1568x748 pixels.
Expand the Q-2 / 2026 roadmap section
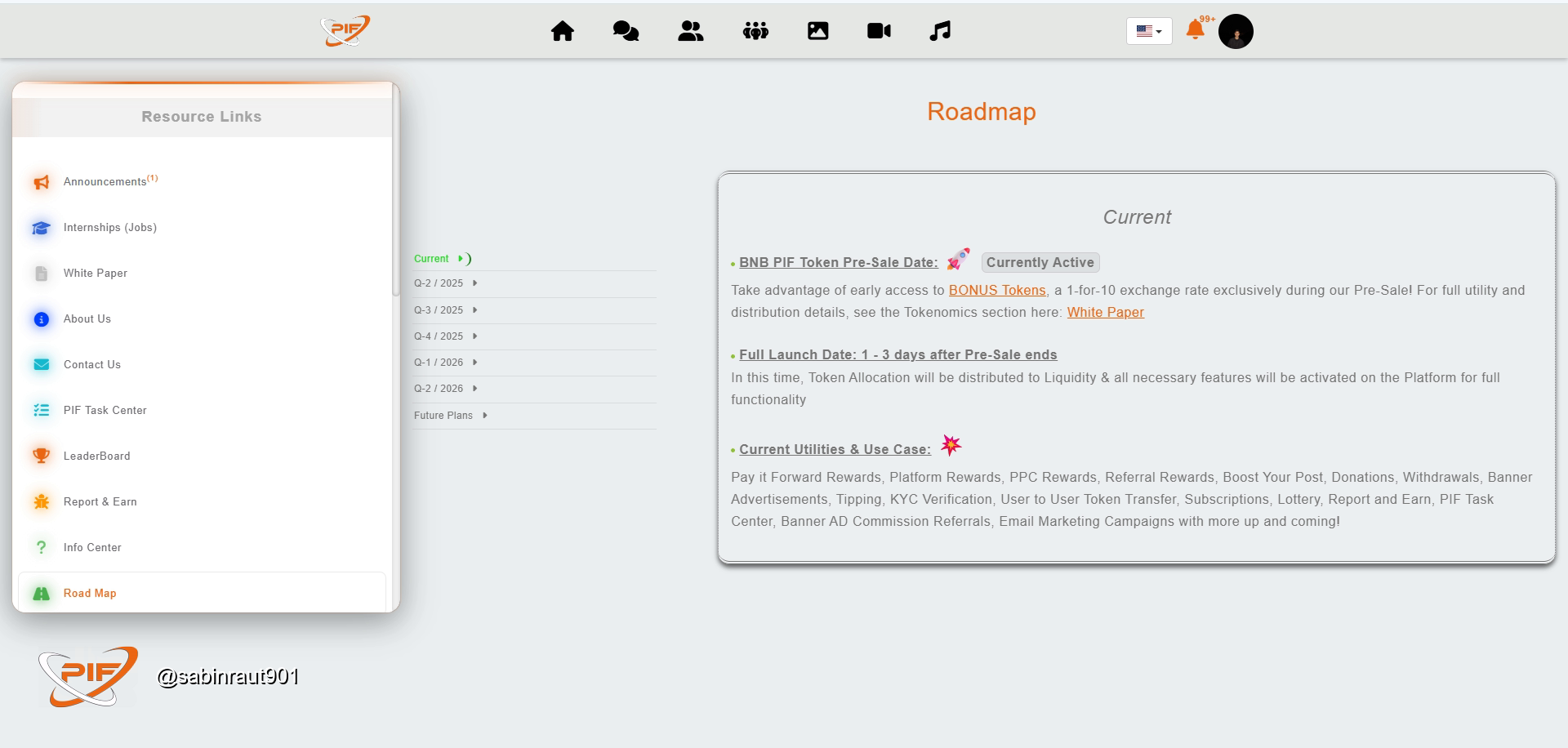[x=535, y=389]
